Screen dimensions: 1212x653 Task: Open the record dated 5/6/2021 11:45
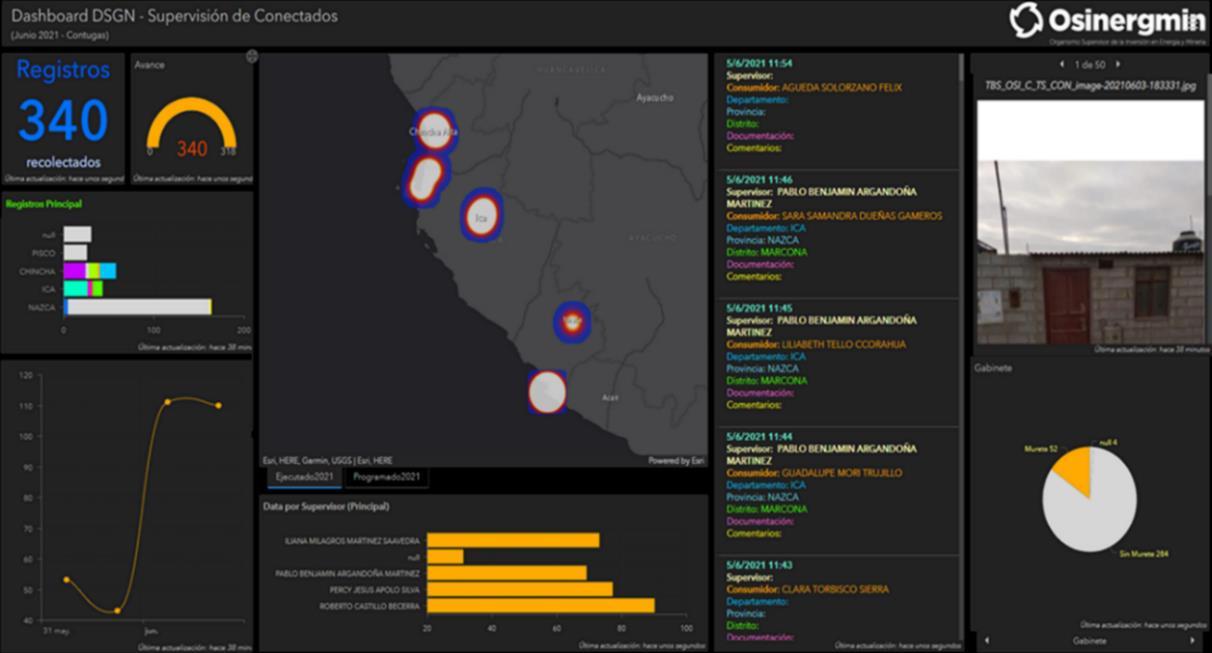836,362
